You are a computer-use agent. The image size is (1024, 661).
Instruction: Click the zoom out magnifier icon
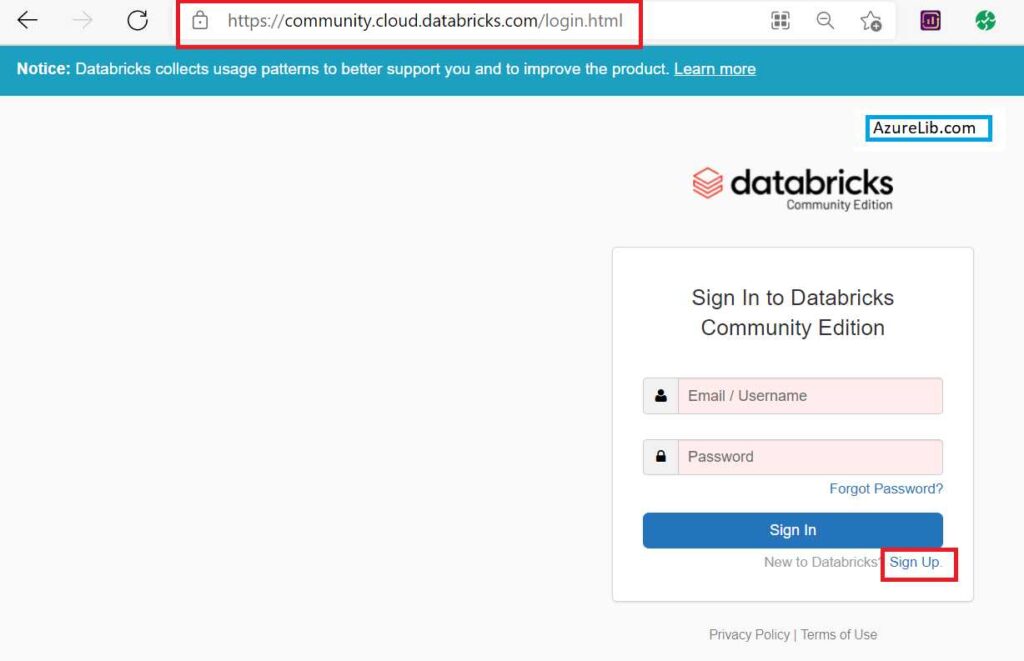click(825, 21)
